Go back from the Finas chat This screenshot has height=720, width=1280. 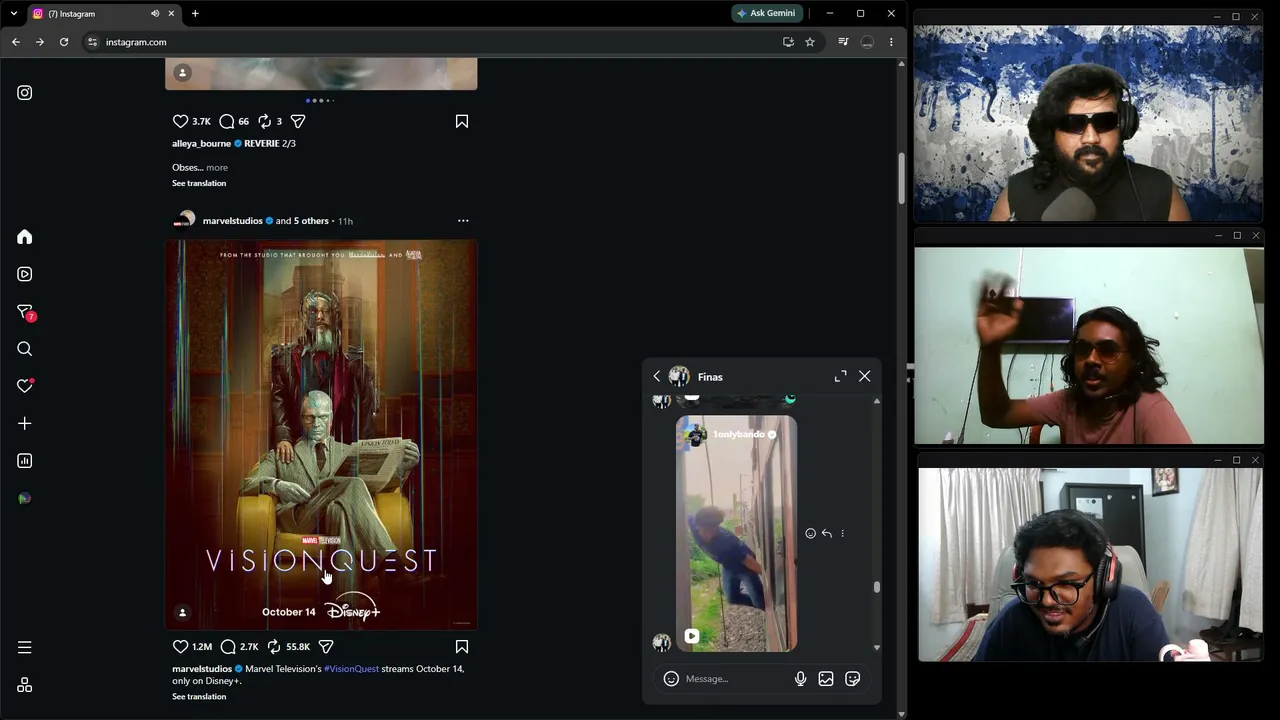pos(657,377)
